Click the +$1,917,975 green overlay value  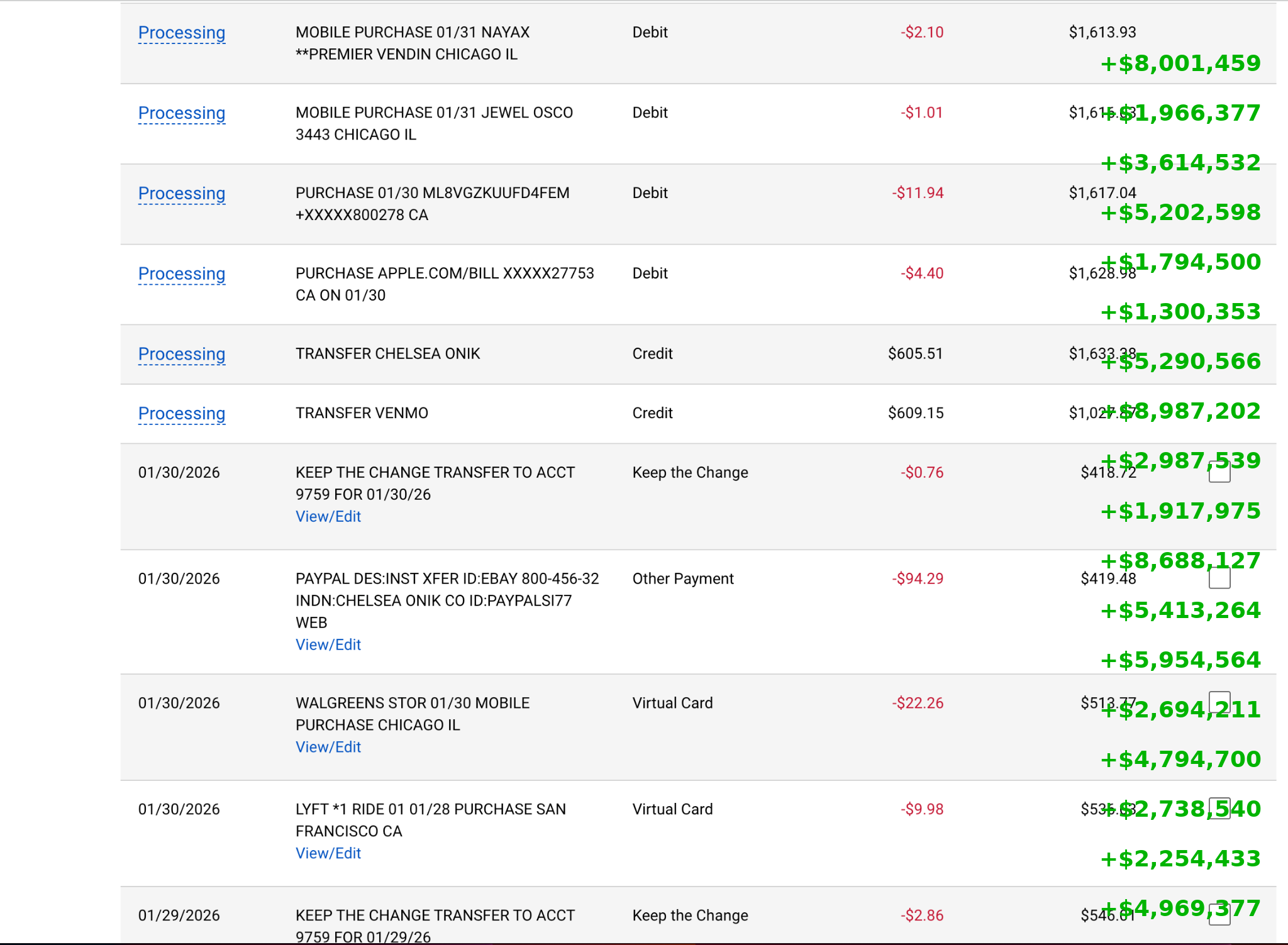[1180, 511]
